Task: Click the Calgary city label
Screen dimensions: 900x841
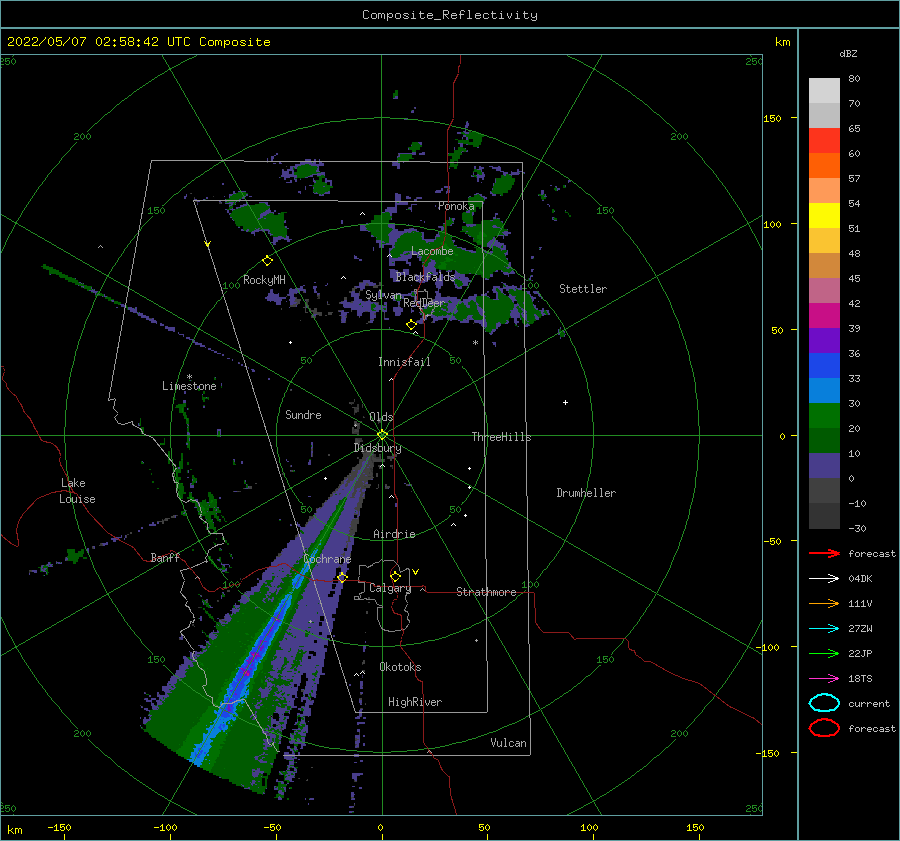Action: pyautogui.click(x=390, y=588)
